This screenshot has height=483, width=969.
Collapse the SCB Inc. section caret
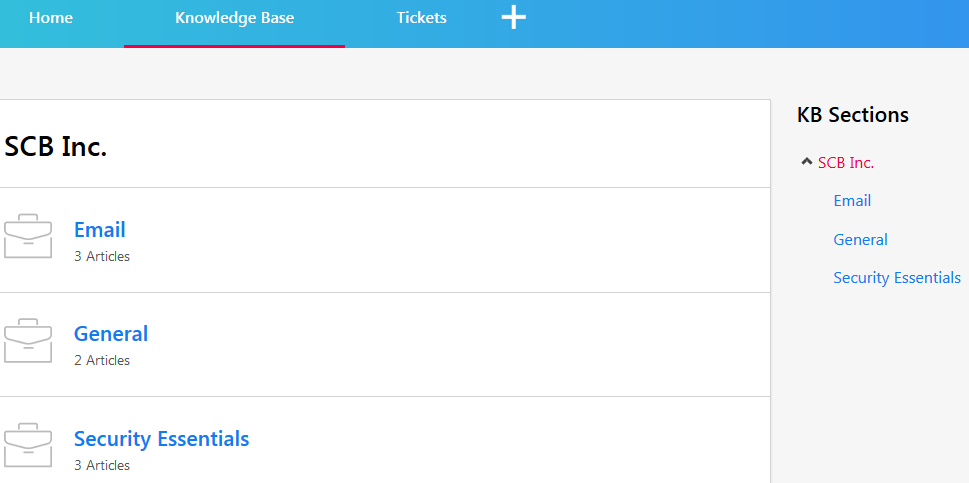806,162
